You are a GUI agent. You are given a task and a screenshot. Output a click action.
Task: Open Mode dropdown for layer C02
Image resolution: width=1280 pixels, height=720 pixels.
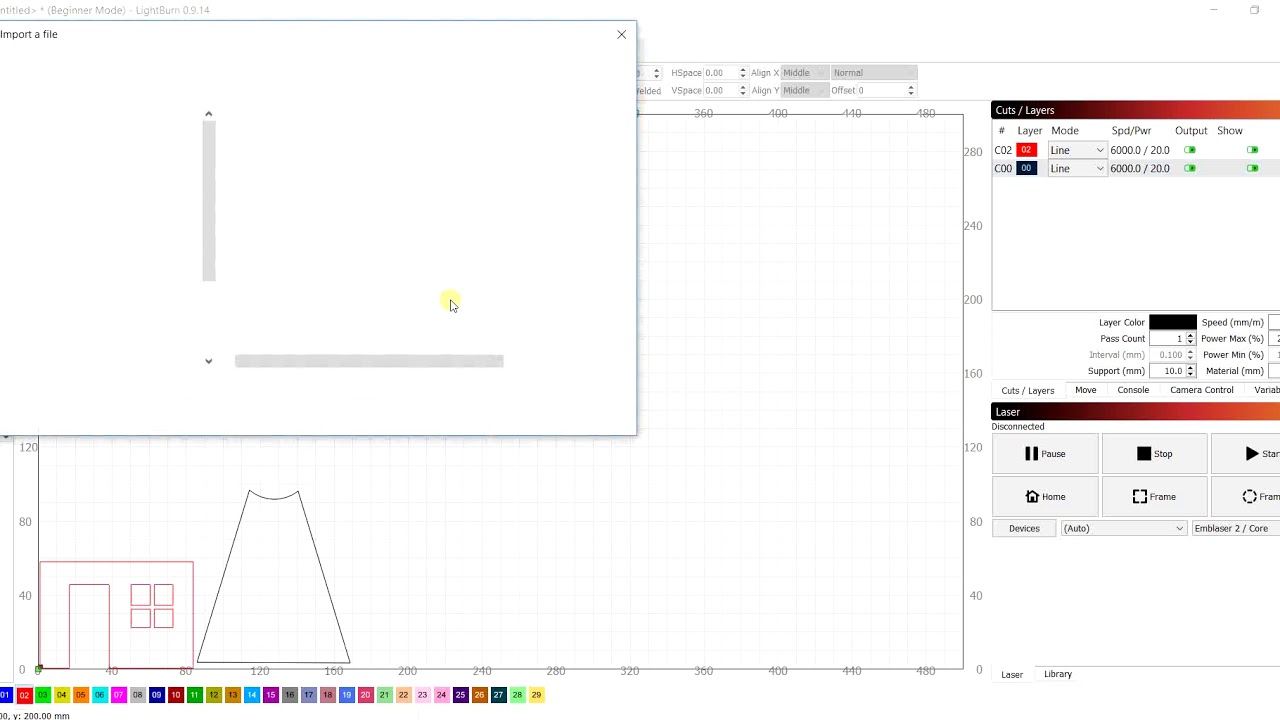click(x=1076, y=150)
